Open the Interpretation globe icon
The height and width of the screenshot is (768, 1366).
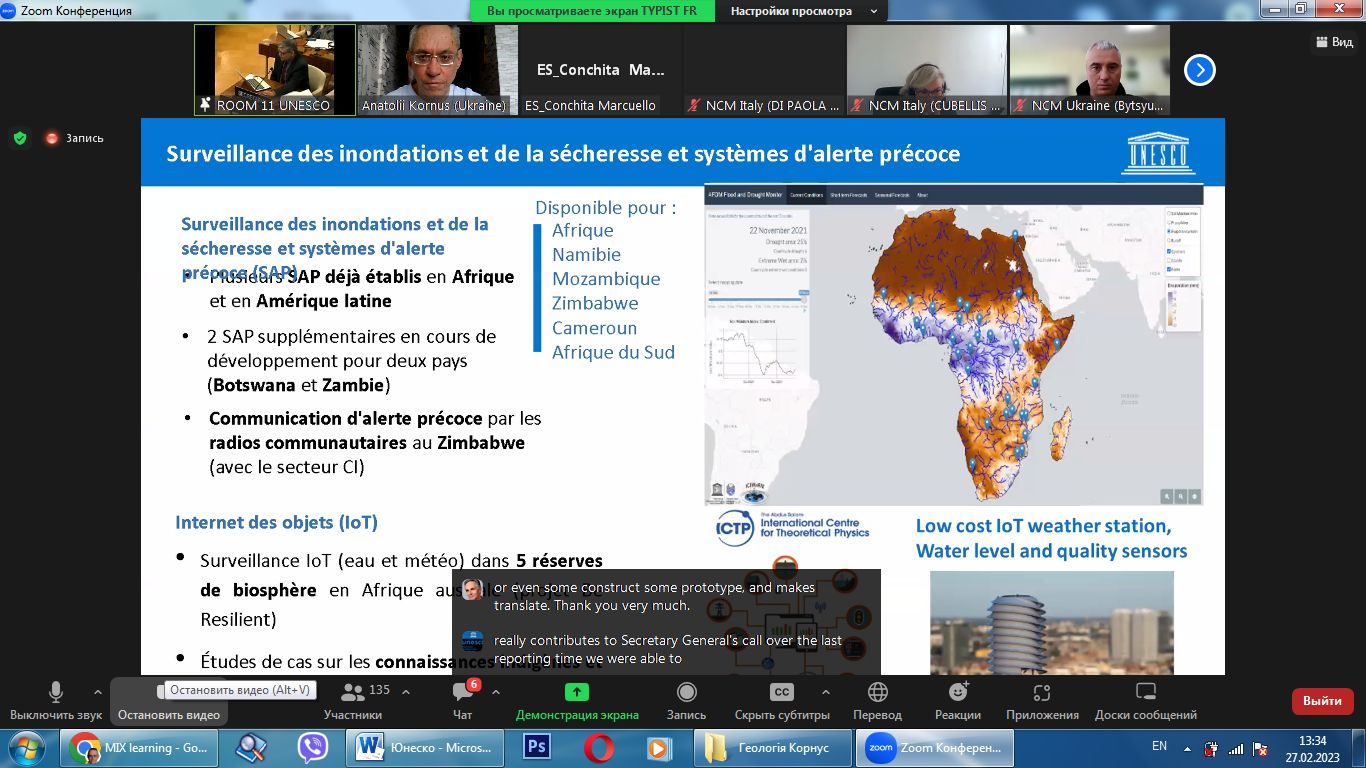pos(877,693)
